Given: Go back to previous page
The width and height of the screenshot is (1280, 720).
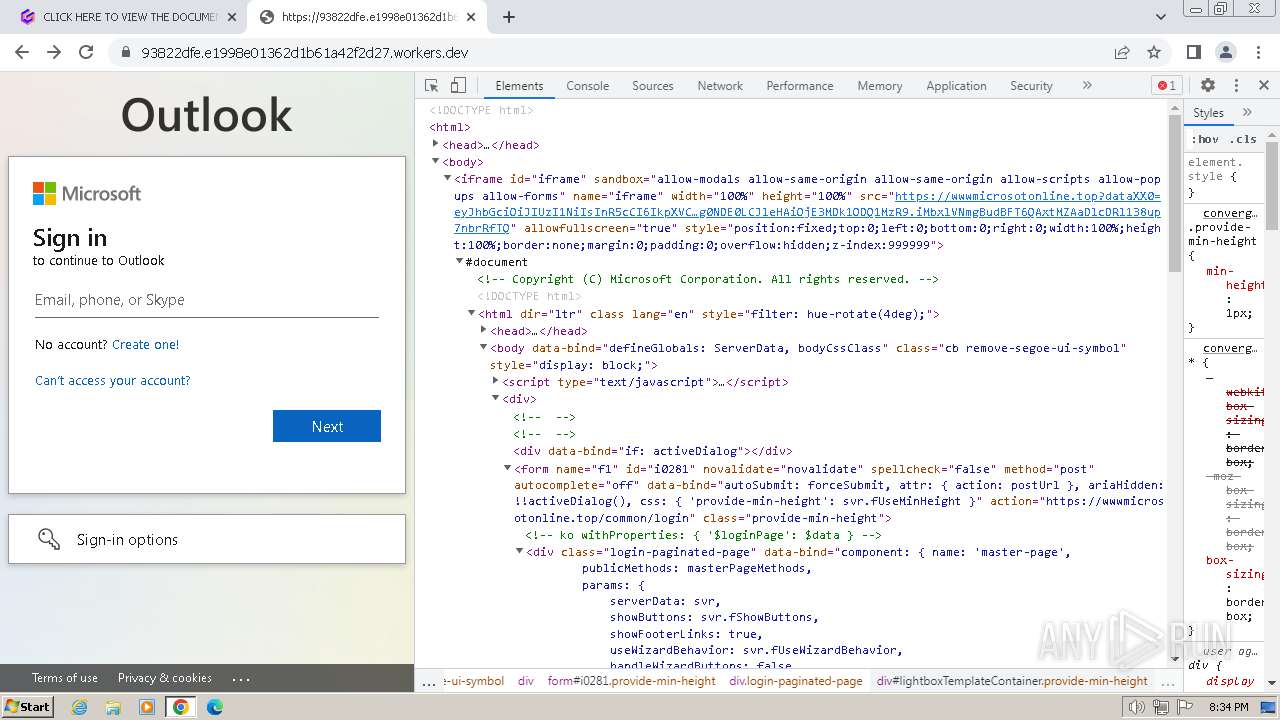Looking at the screenshot, I should pos(22,52).
